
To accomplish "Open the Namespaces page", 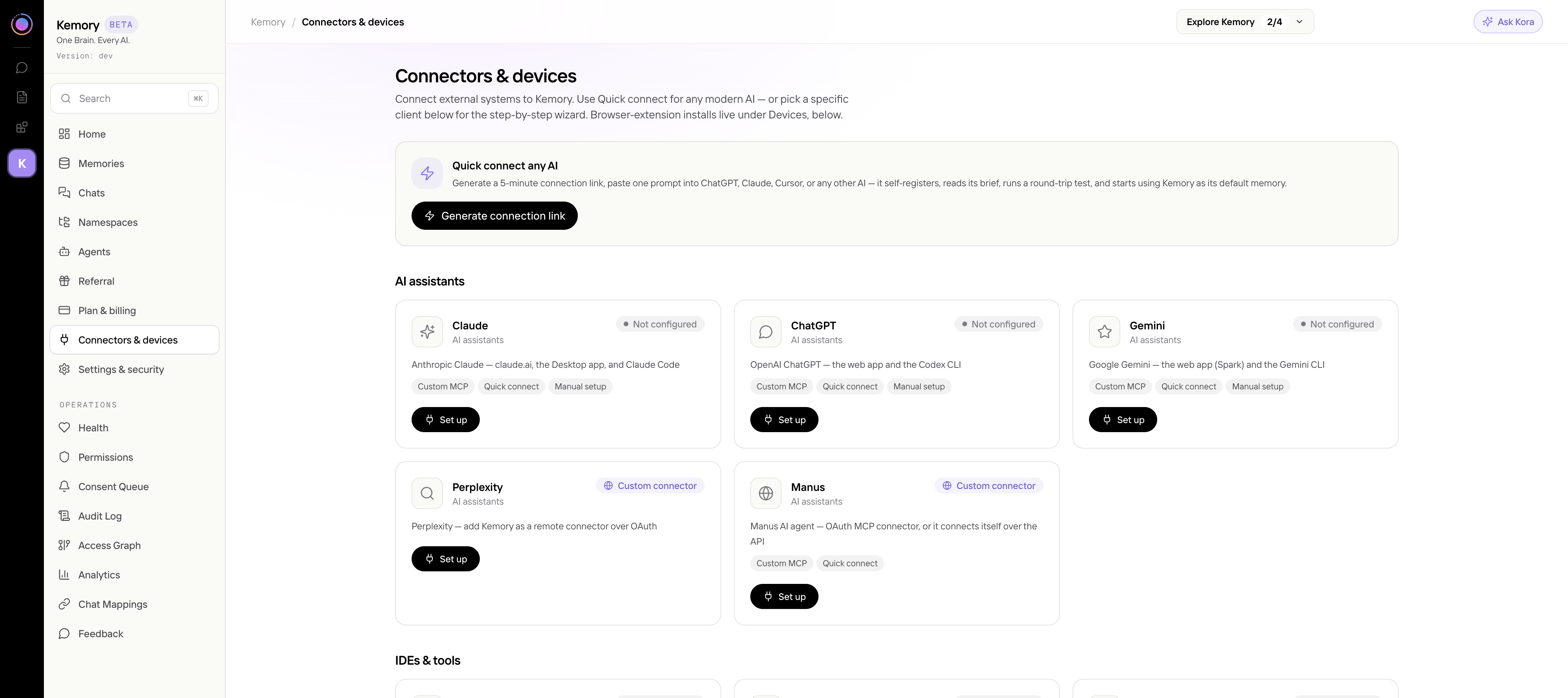I will click(134, 222).
